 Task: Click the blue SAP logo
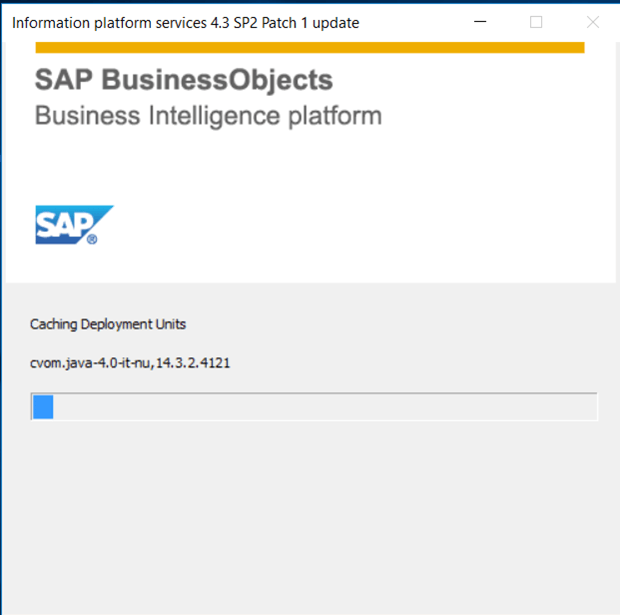[74, 225]
